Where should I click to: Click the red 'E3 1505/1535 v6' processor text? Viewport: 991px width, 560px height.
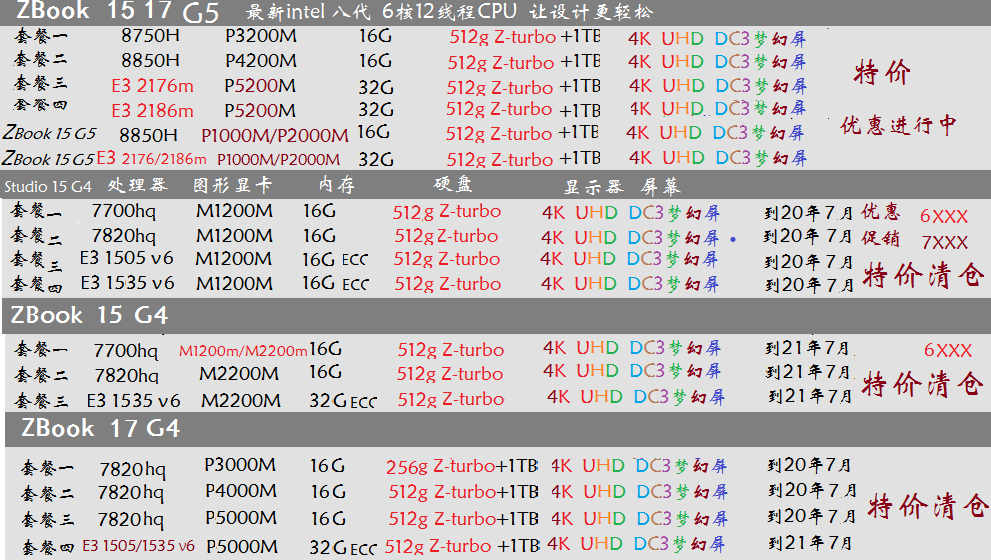click(x=138, y=545)
